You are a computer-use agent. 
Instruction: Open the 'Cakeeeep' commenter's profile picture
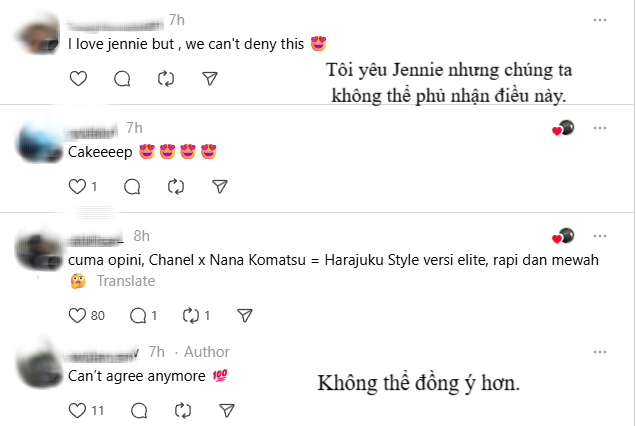click(42, 141)
